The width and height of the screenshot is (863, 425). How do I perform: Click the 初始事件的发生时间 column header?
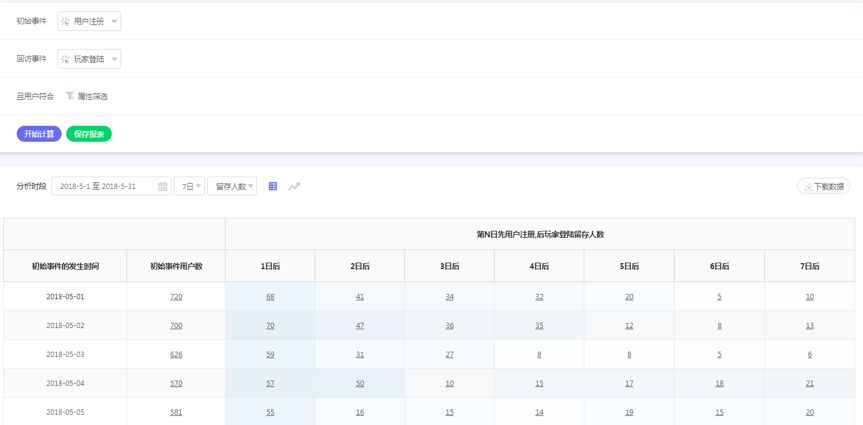pyautogui.click(x=65, y=266)
